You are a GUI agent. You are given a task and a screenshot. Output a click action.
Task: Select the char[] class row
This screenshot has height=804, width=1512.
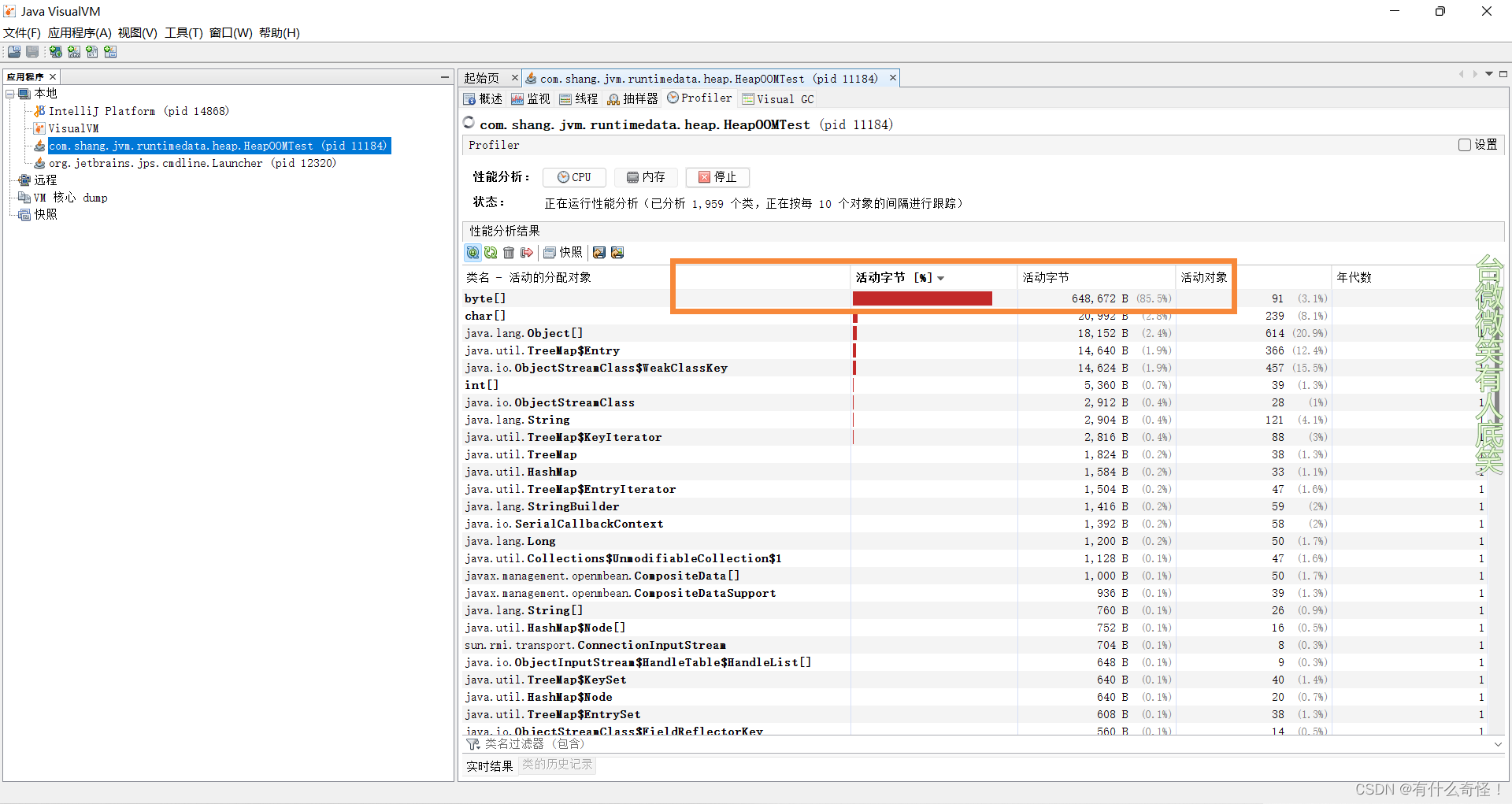(x=976, y=316)
